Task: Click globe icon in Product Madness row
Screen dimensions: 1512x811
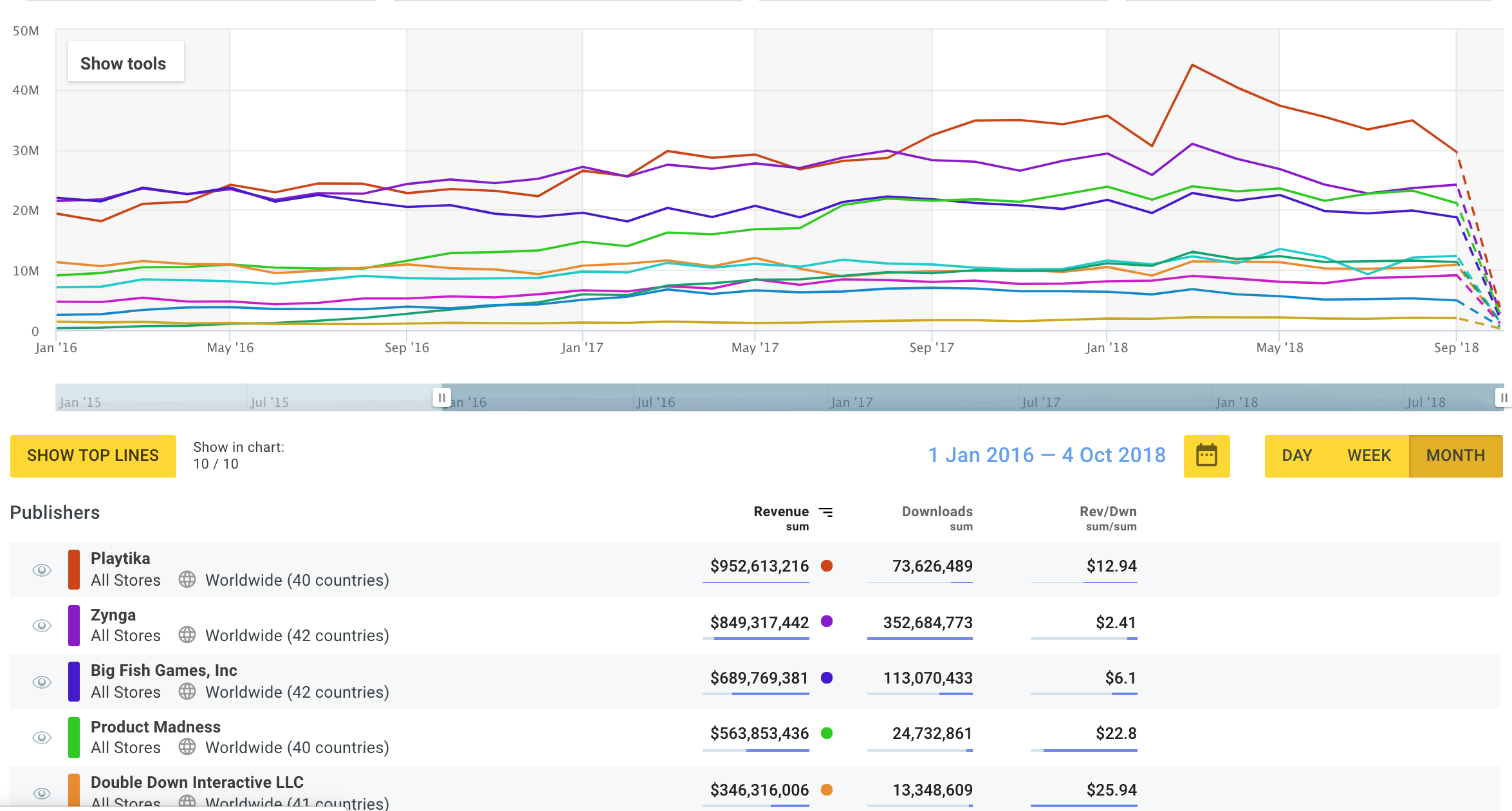Action: pos(187,747)
